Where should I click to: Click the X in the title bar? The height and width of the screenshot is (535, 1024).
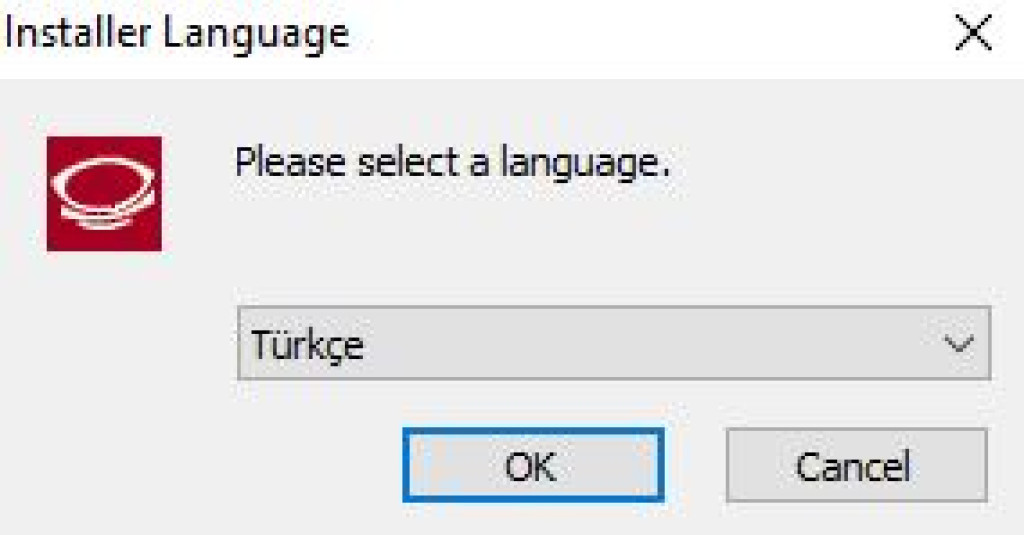tap(973, 35)
